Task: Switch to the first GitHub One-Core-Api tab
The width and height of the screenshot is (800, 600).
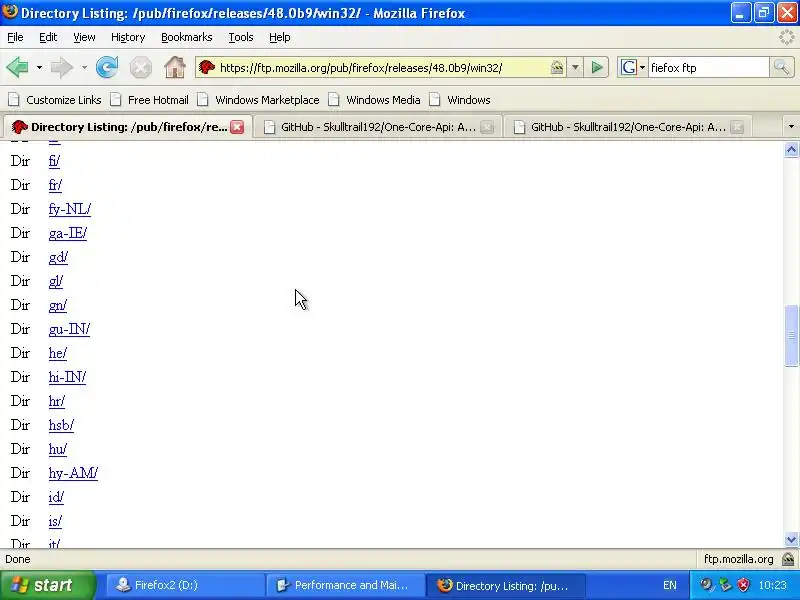Action: click(x=378, y=127)
